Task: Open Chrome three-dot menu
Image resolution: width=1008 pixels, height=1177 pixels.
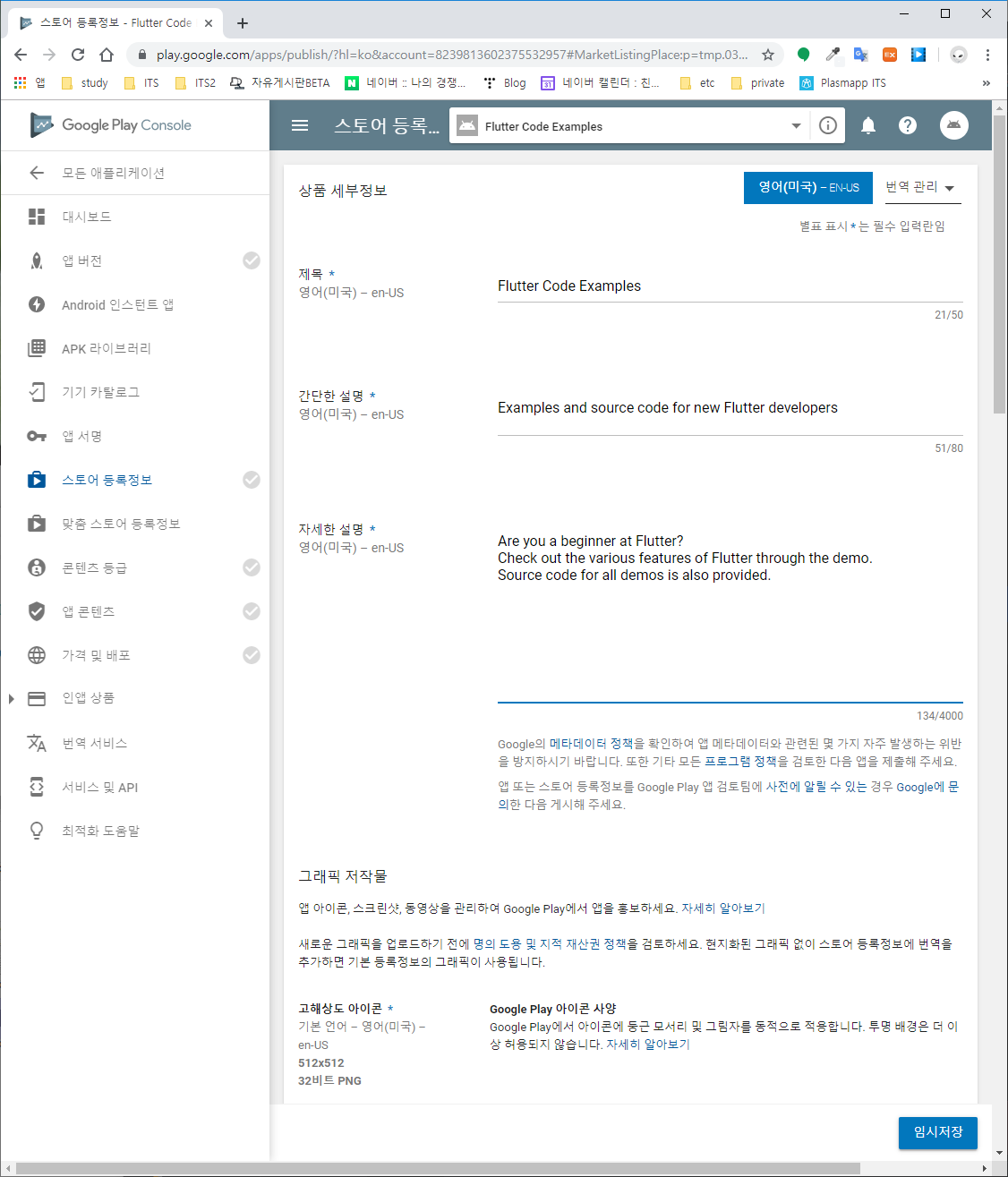Action: pos(987,55)
